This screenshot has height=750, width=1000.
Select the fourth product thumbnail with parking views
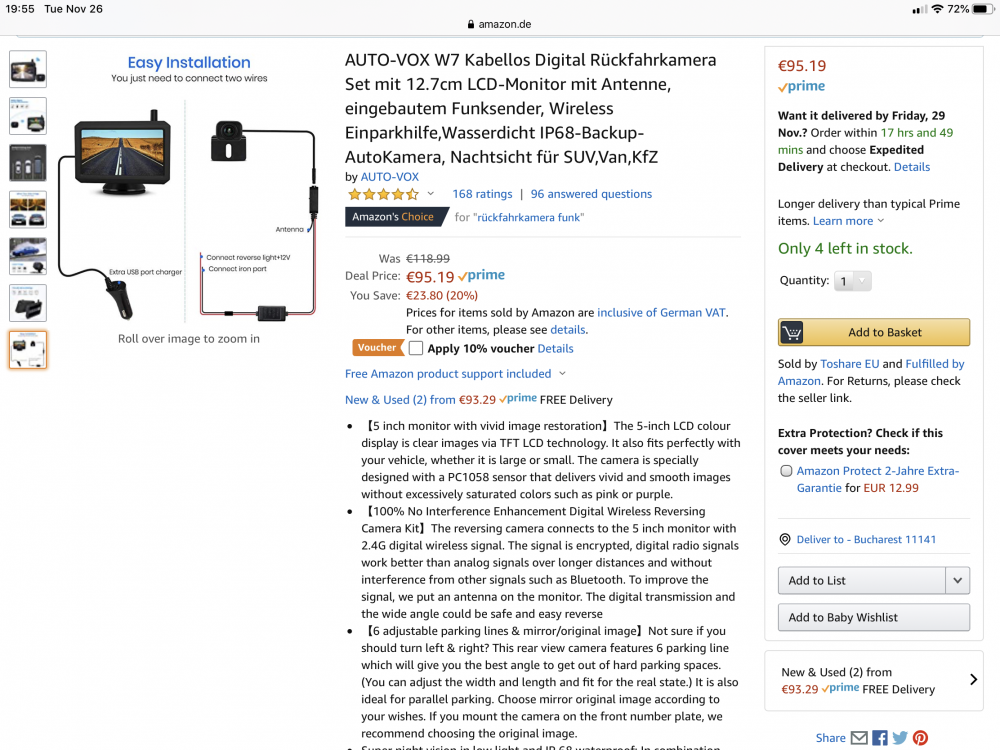click(28, 209)
